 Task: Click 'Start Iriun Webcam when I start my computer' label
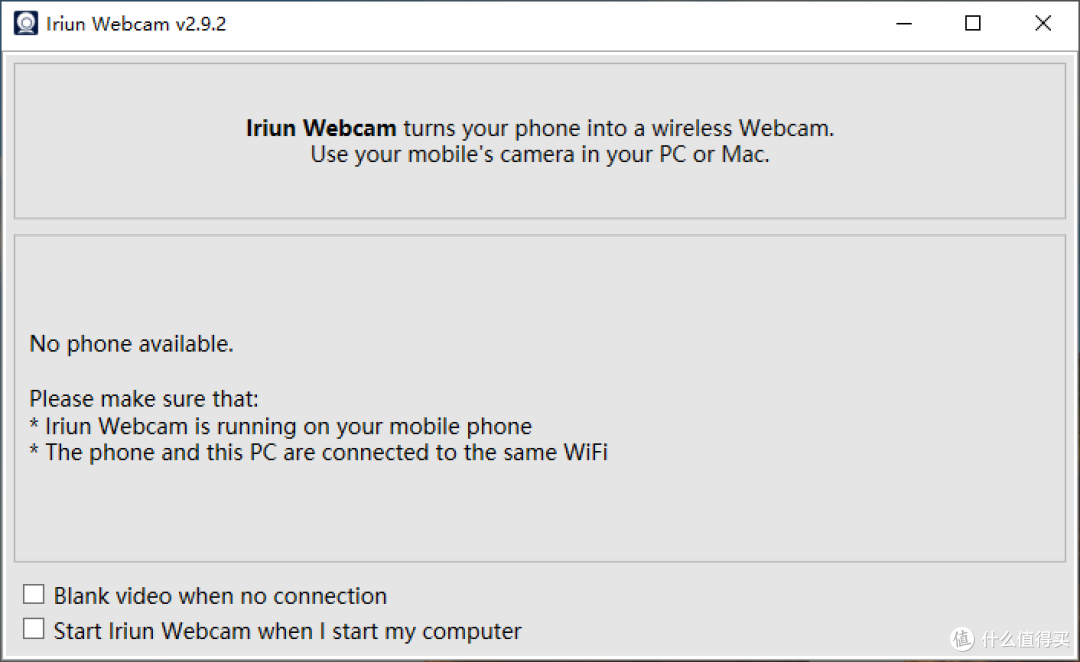click(288, 631)
